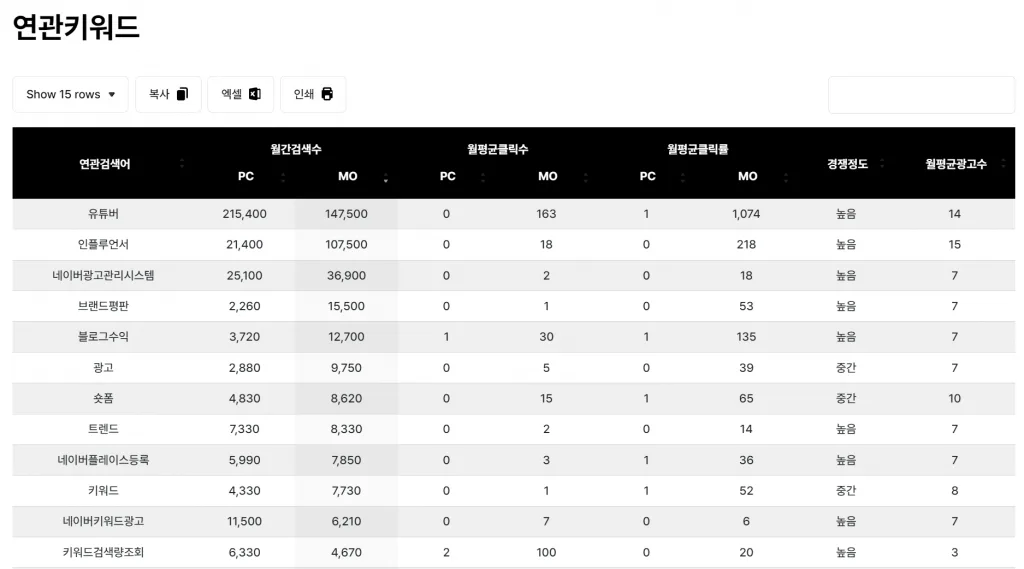The height and width of the screenshot is (569, 1024).
Task: Sort table using 월평균광고수 column arrows
Action: click(x=1003, y=163)
